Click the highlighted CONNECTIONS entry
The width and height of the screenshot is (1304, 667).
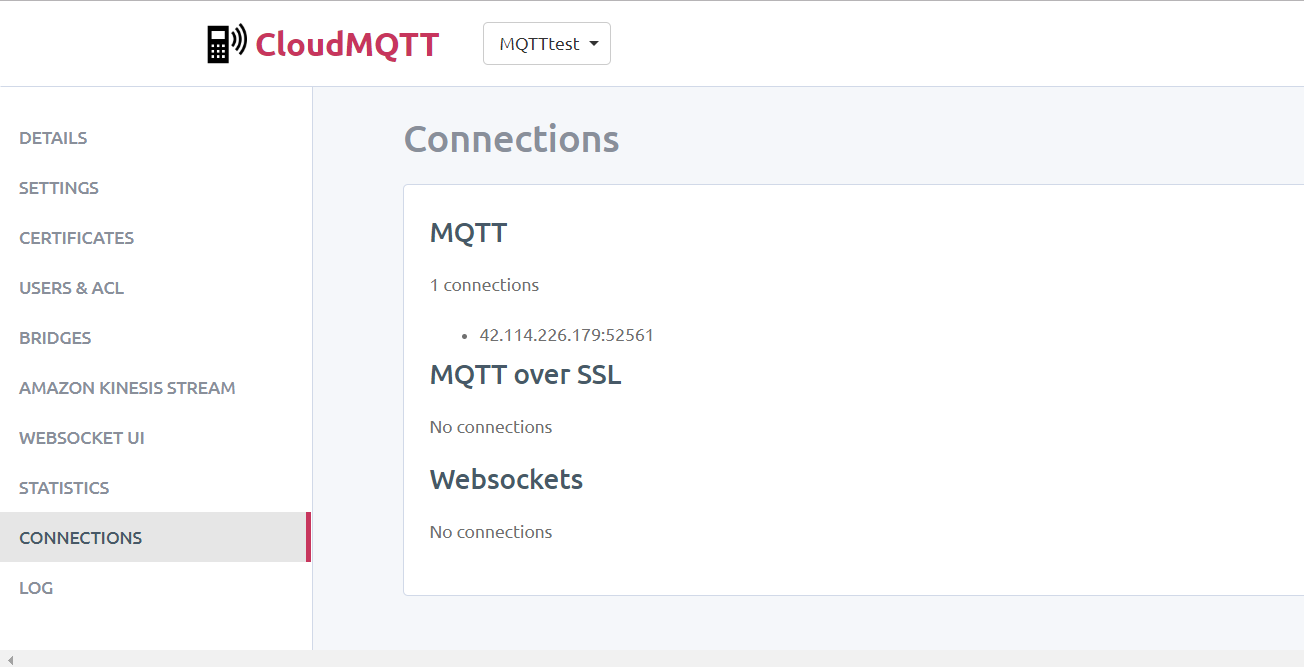click(81, 537)
